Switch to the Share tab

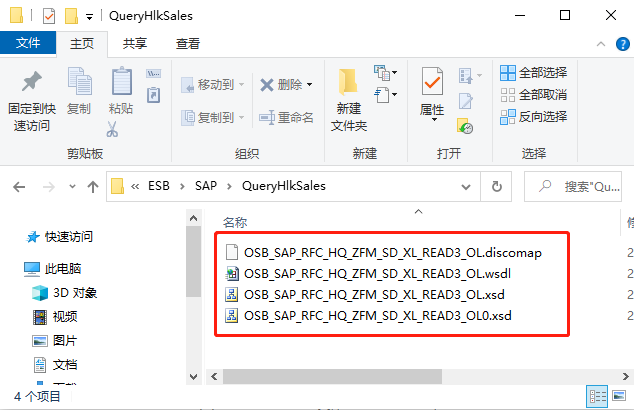point(135,44)
